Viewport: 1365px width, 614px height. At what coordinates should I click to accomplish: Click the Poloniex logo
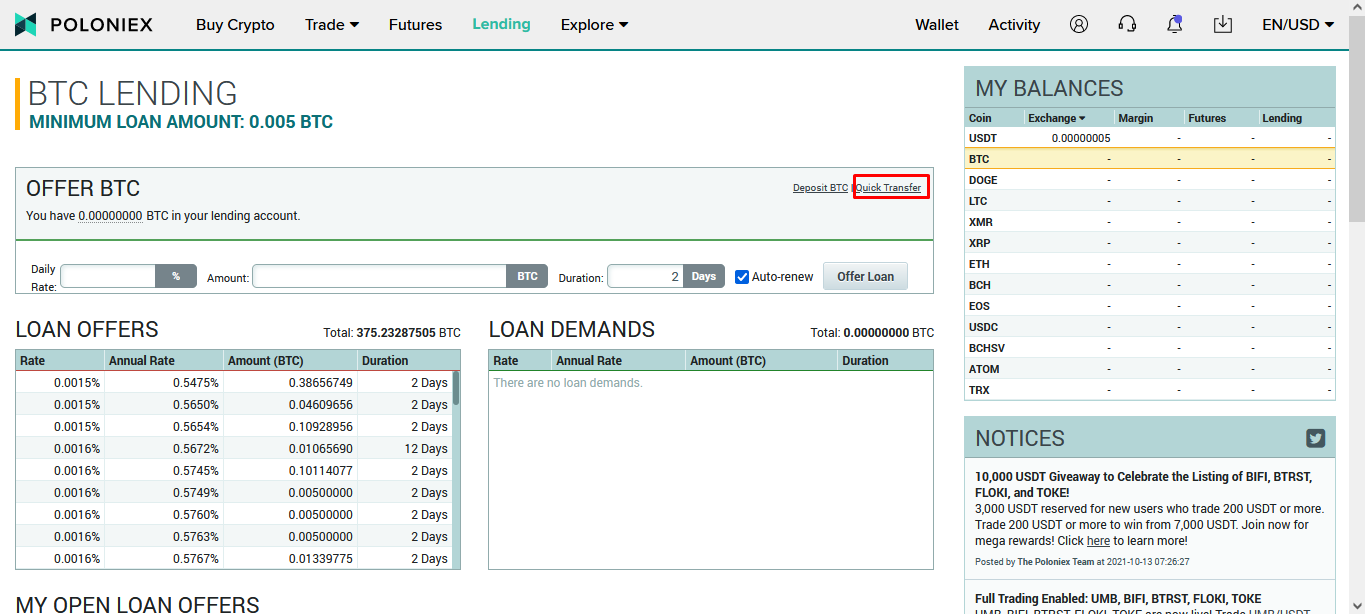coord(84,24)
